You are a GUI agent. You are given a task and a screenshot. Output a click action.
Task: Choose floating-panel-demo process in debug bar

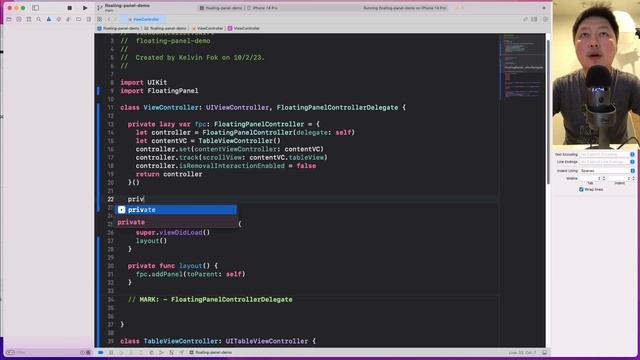pos(211,352)
